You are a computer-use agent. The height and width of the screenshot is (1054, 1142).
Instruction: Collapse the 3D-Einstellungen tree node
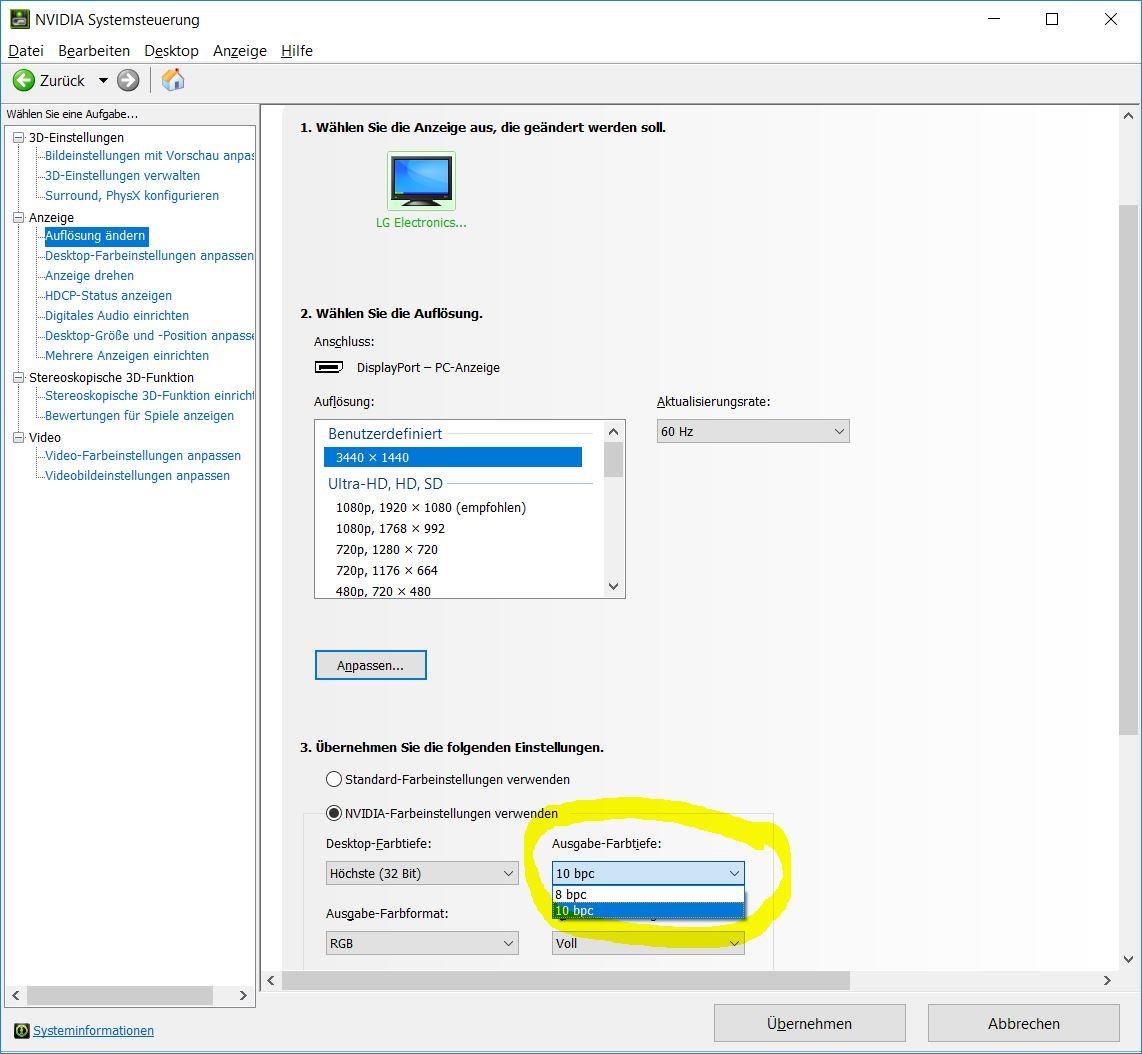[19, 137]
